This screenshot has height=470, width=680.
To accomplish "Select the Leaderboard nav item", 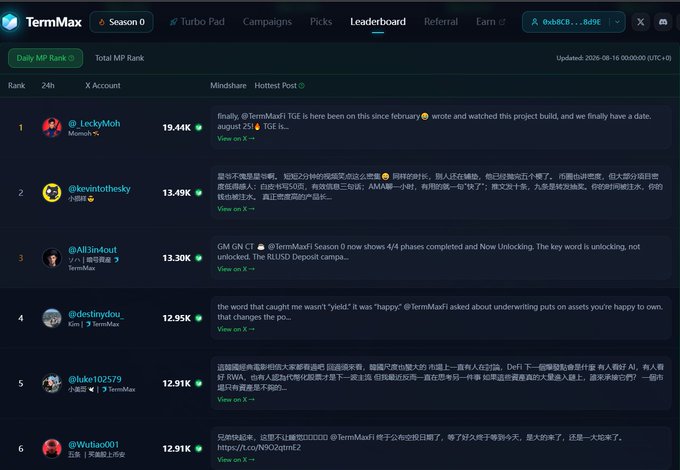I will click(x=378, y=22).
